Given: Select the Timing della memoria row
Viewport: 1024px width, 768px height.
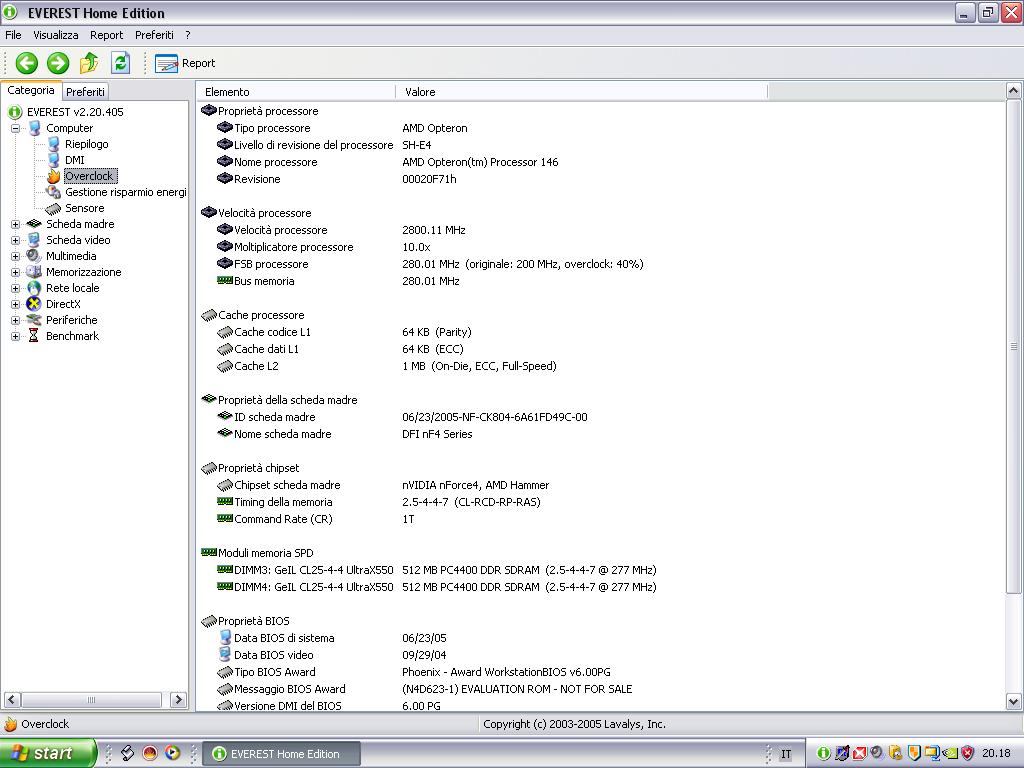Looking at the screenshot, I should coord(379,502).
